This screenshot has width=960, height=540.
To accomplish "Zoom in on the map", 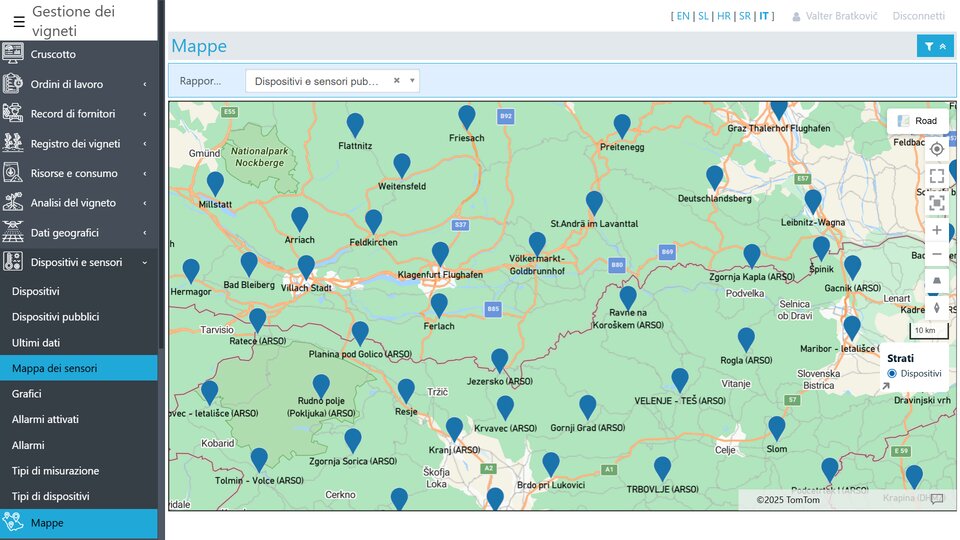I will [x=936, y=230].
